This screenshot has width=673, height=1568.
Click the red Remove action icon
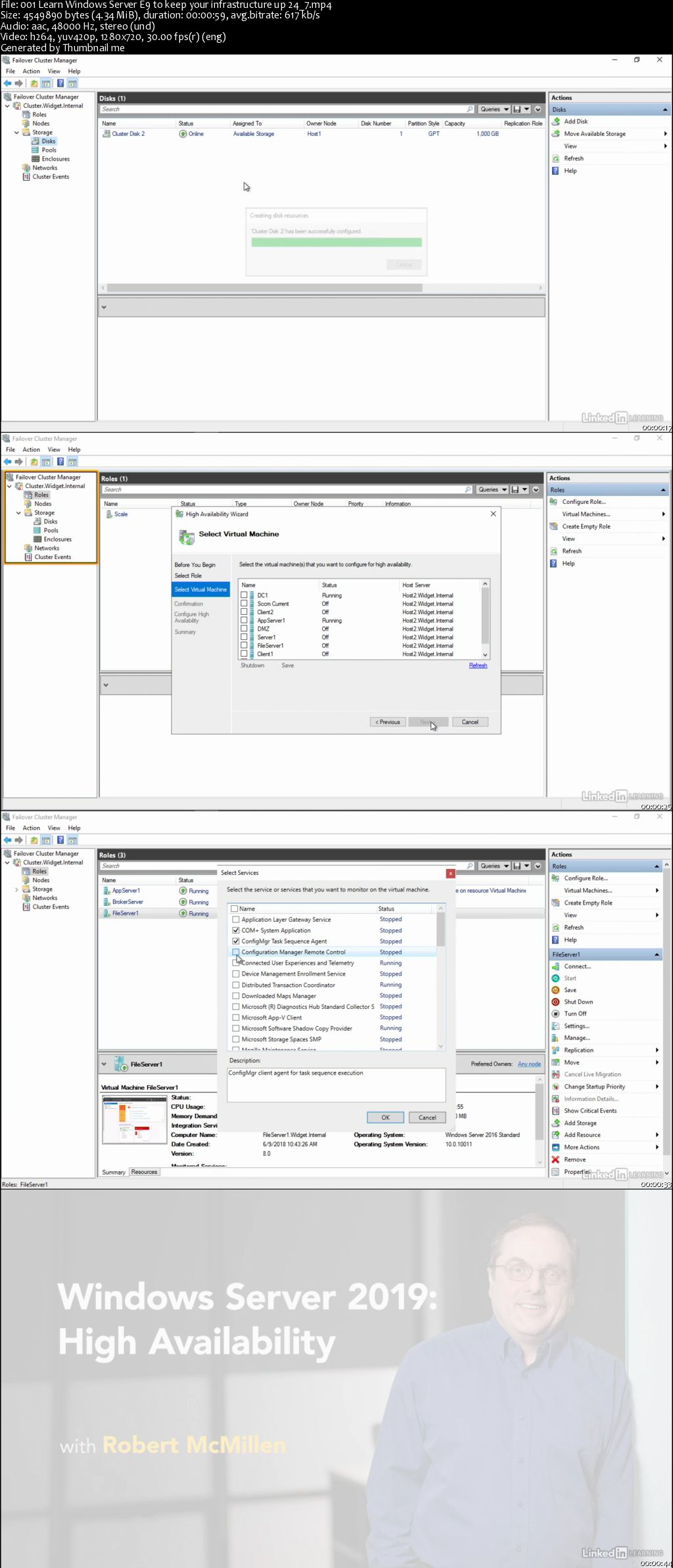coord(555,1159)
